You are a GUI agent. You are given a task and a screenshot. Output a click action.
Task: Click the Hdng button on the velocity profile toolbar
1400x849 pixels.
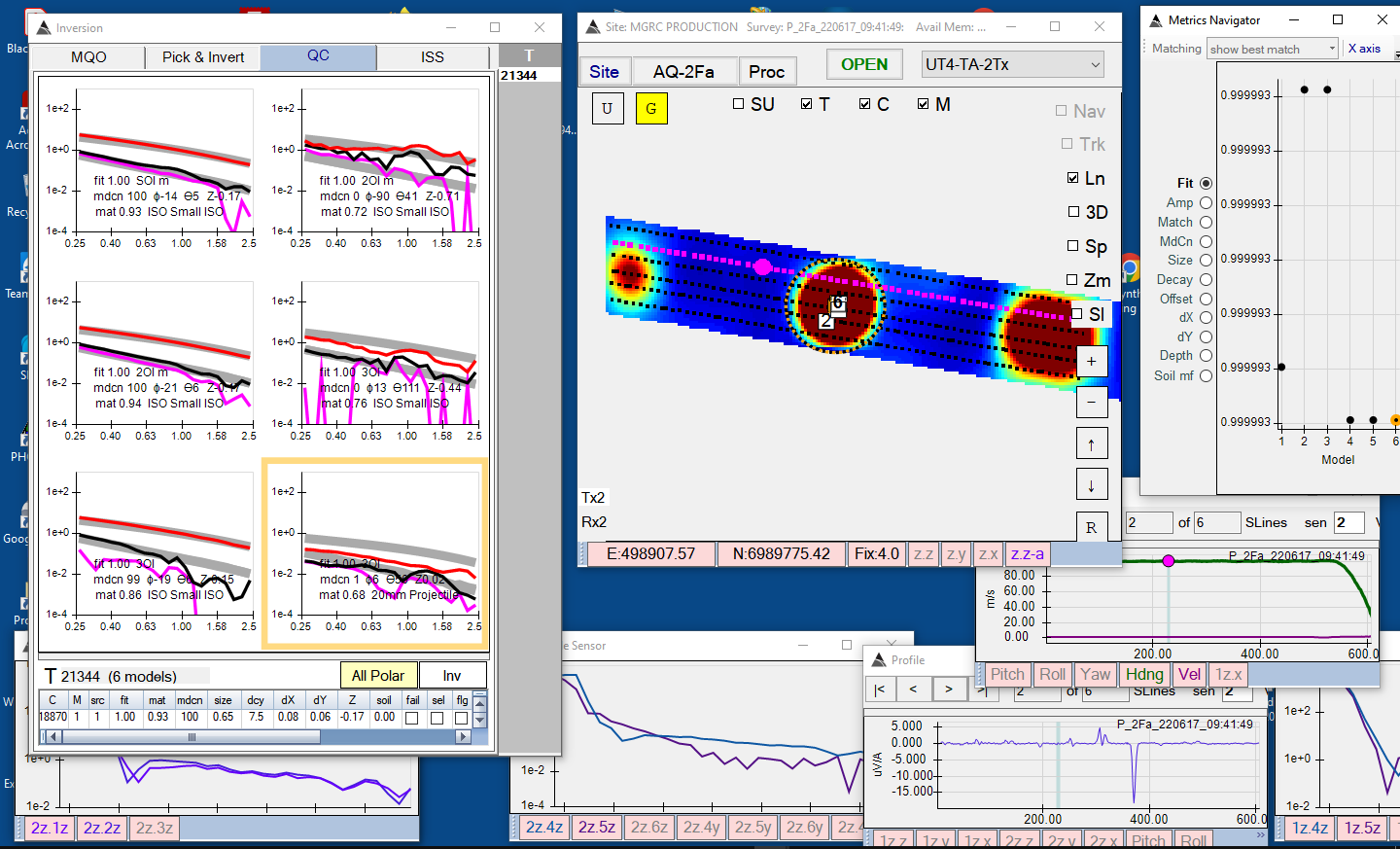[x=1144, y=674]
